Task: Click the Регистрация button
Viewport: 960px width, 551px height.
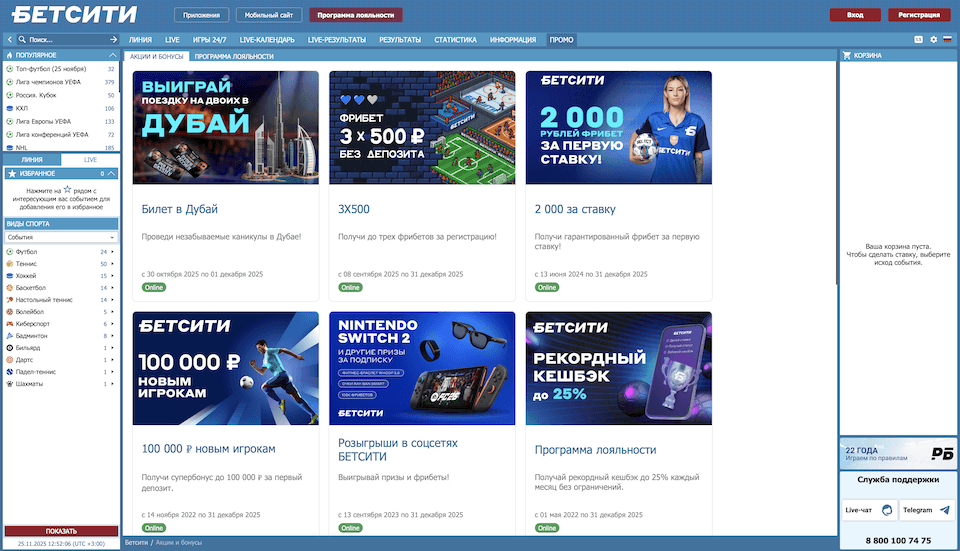Action: tap(919, 15)
